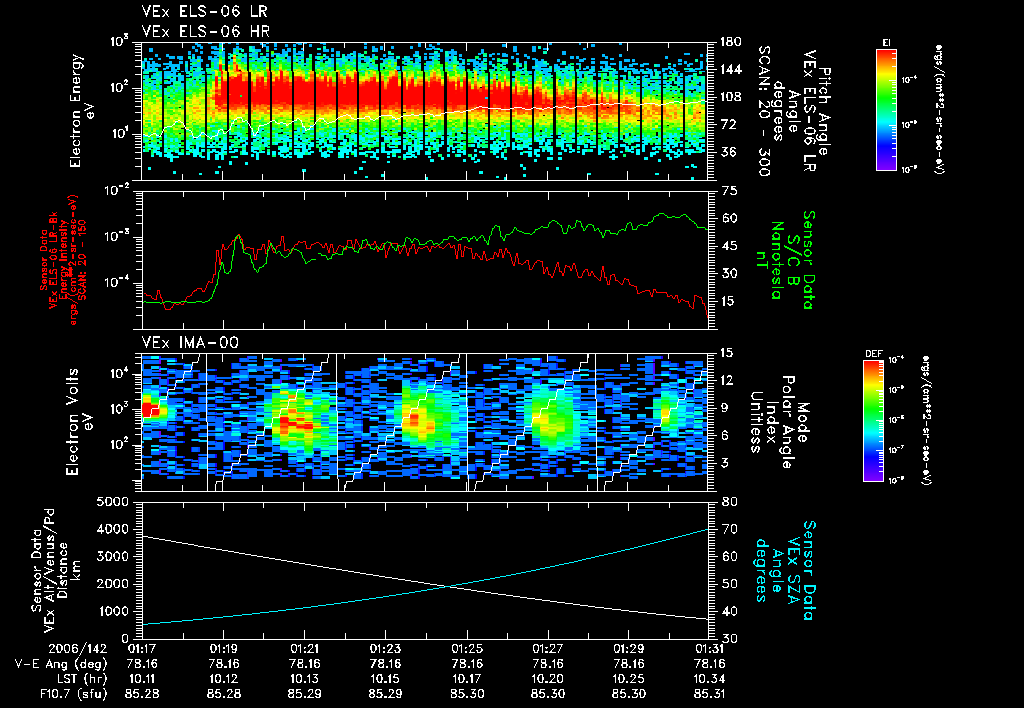The width and height of the screenshot is (1024, 708).
Task: Click the LST value 10.11
Action: [142, 679]
